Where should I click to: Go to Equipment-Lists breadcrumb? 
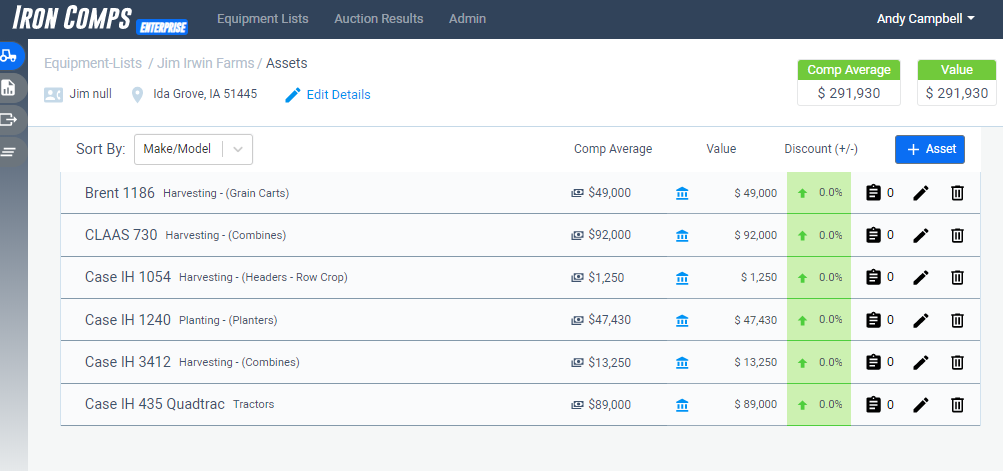click(x=93, y=63)
